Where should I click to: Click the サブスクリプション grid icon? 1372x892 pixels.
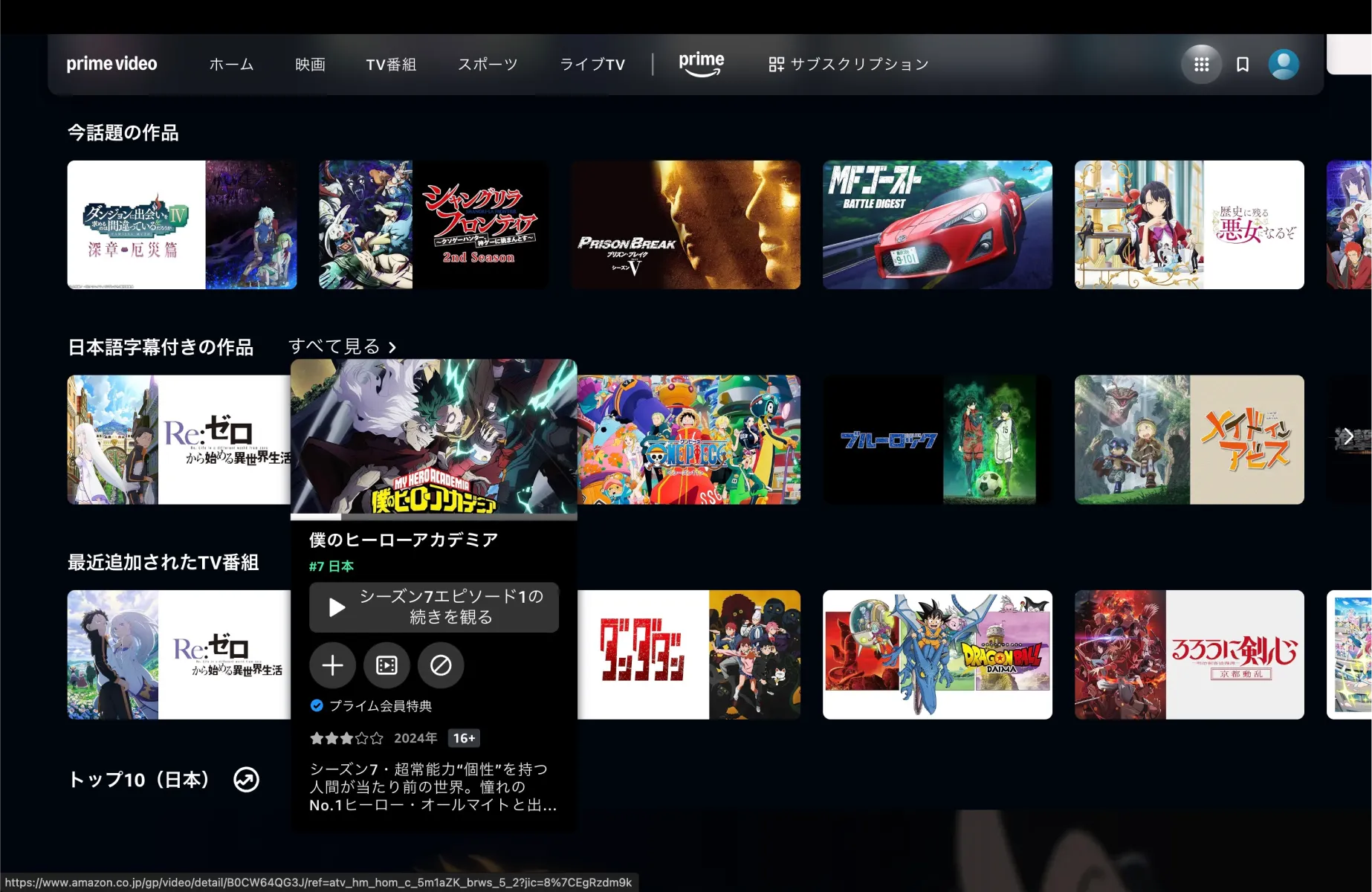coord(776,64)
